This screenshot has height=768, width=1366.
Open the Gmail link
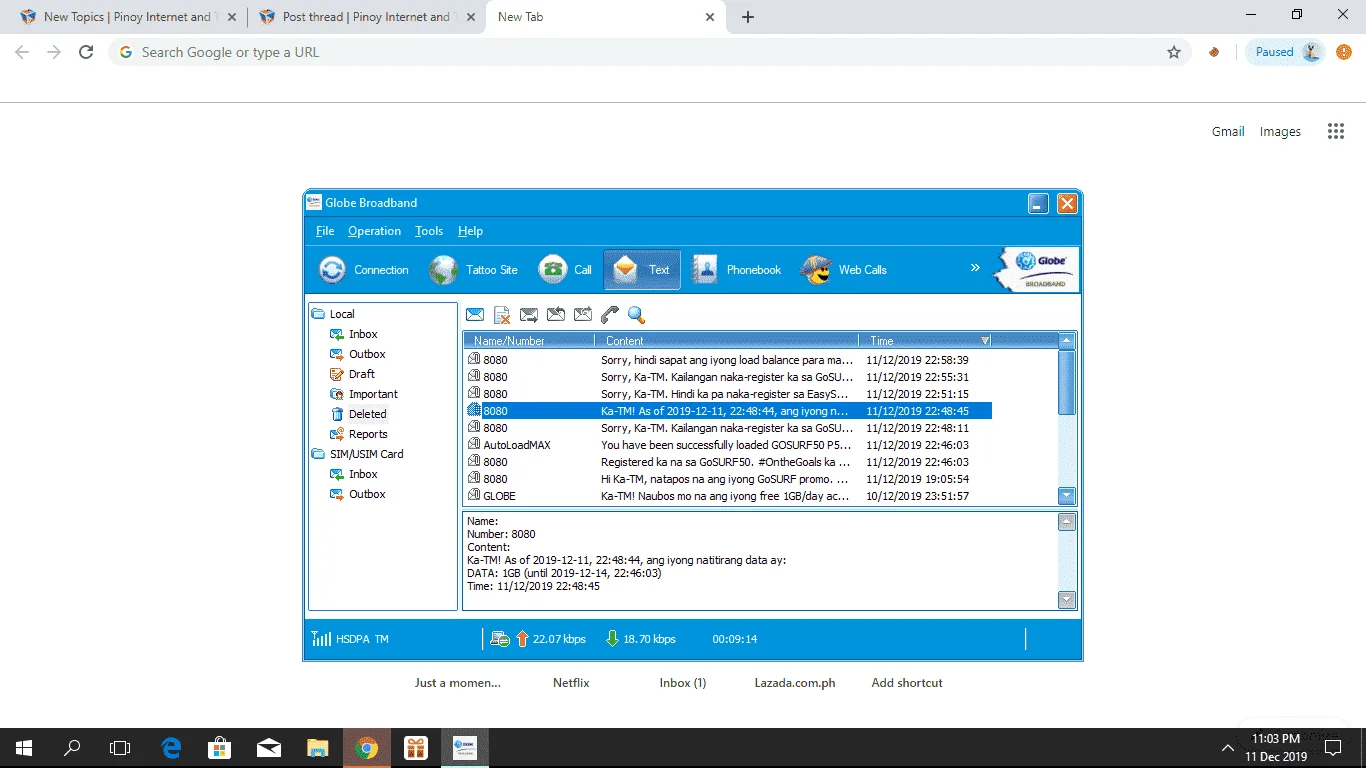1228,131
